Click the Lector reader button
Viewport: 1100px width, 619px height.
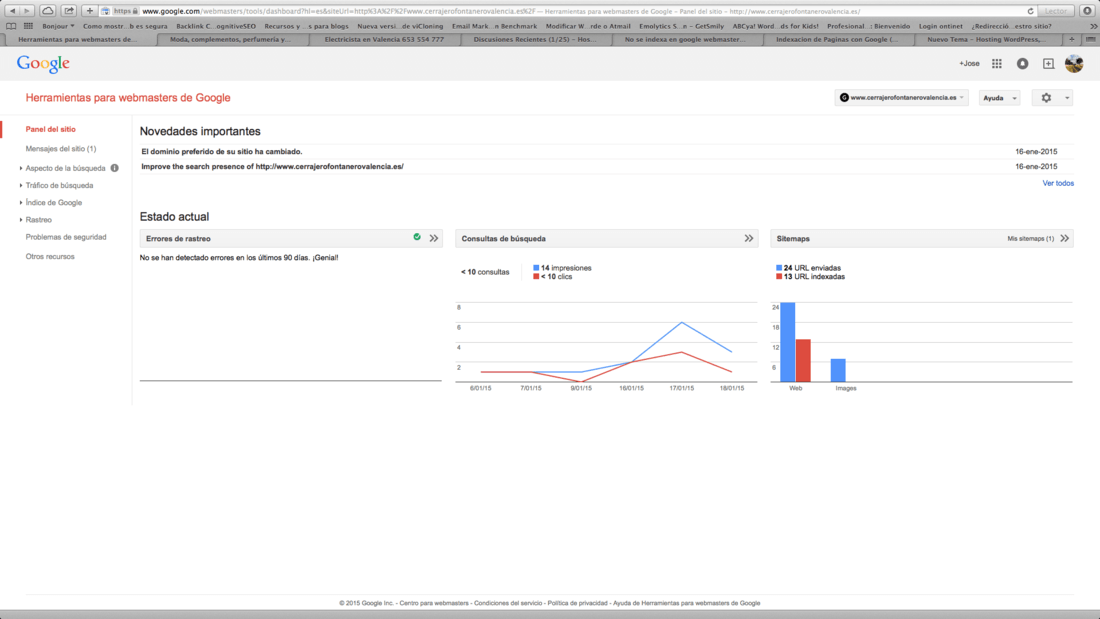click(x=1056, y=11)
